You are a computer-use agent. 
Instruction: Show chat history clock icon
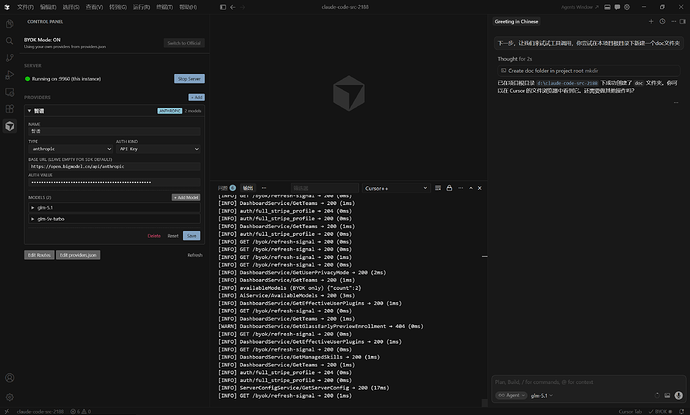point(662,21)
